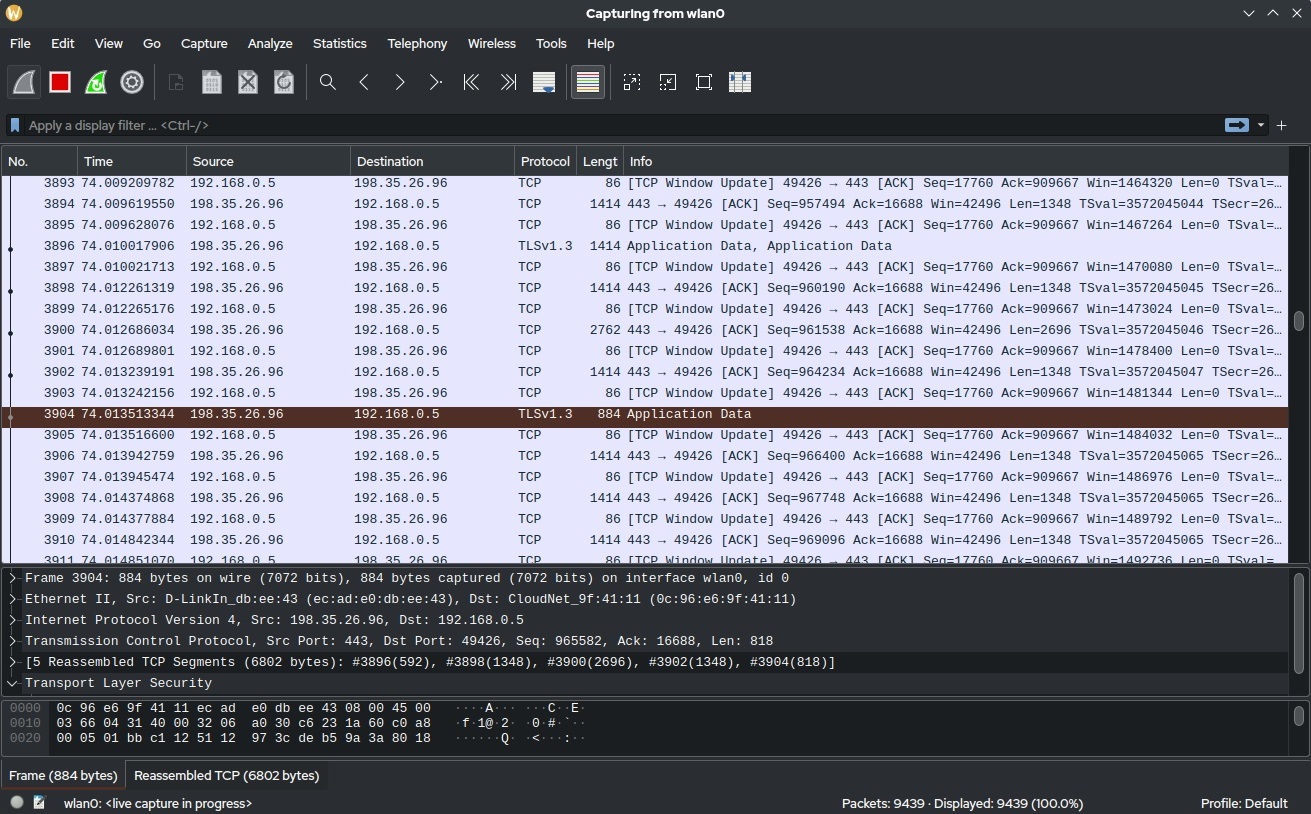Expand the Frame 3904 details row

pos(12,578)
